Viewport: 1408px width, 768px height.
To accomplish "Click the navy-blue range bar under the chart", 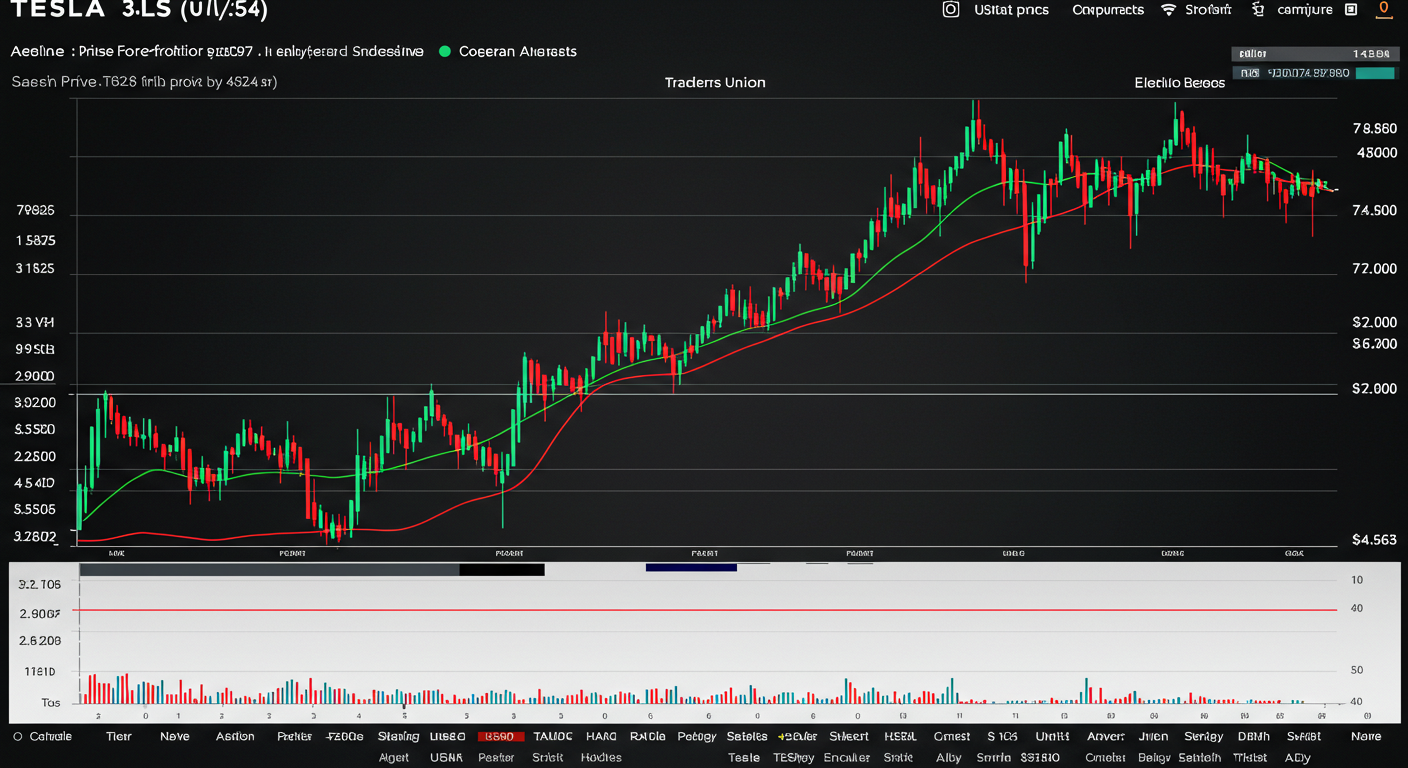I will click(x=691, y=567).
